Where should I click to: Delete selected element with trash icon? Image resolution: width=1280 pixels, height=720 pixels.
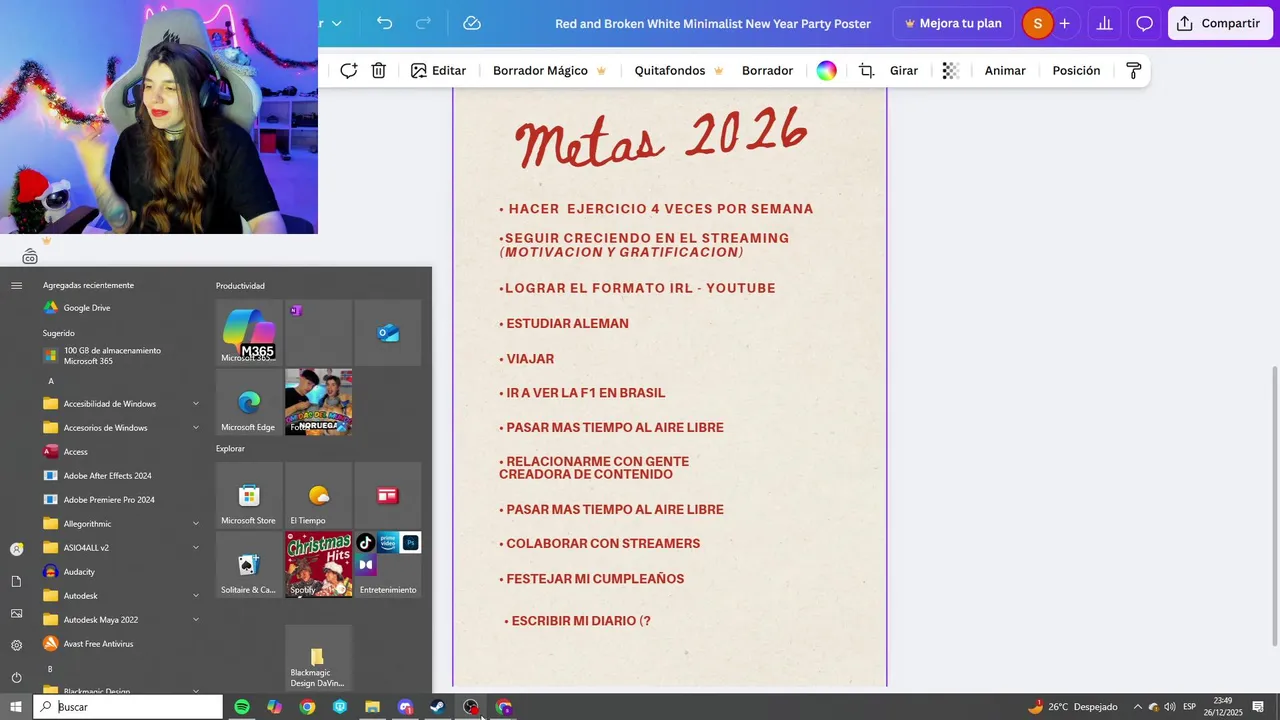379,71
